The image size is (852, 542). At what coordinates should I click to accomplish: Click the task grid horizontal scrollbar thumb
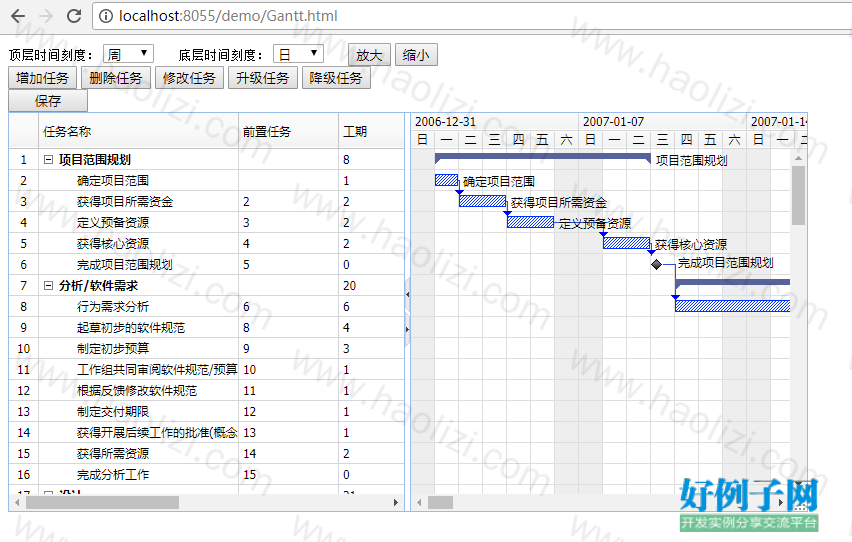pyautogui.click(x=102, y=503)
